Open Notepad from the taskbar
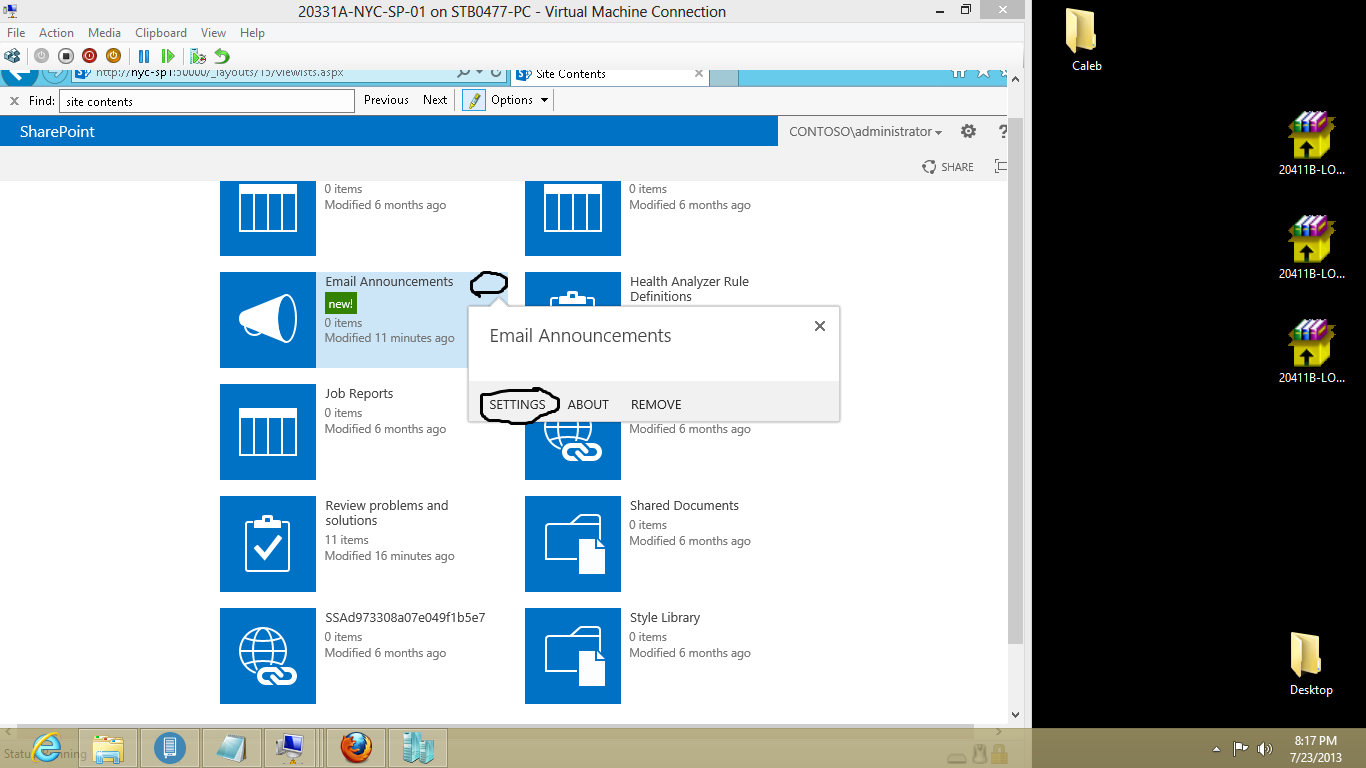1366x768 pixels. [230, 747]
